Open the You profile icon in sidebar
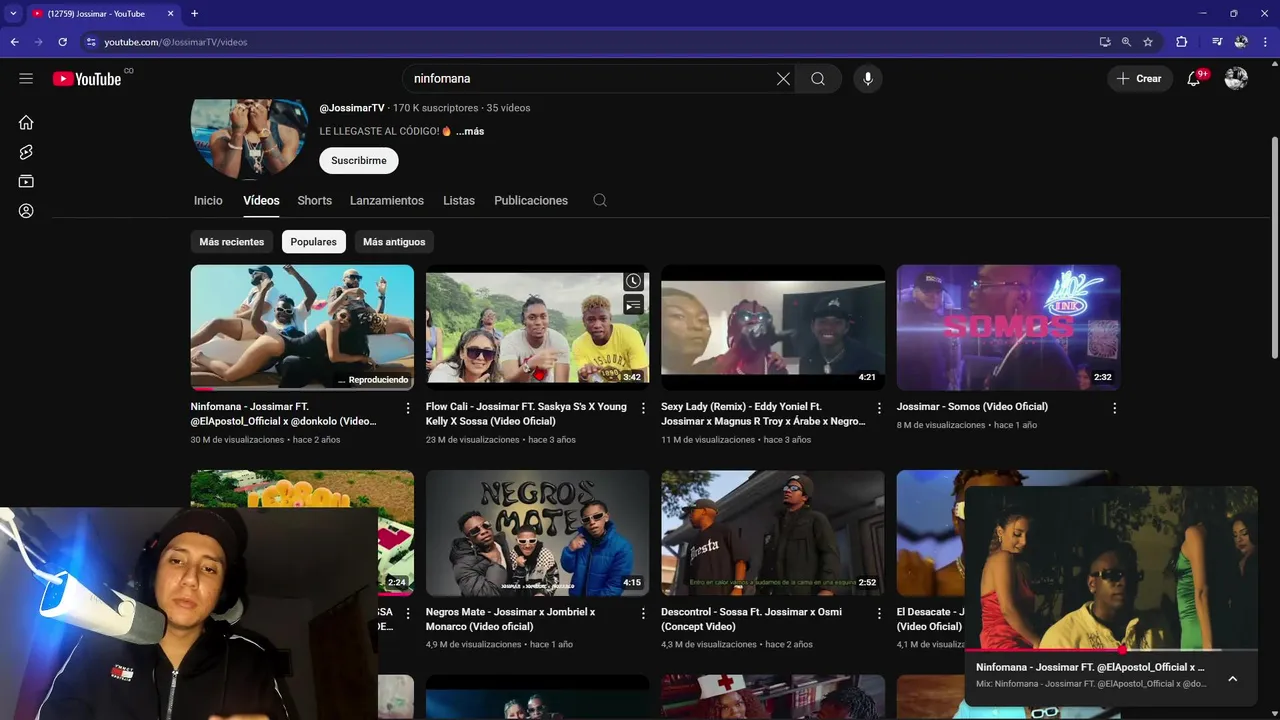 tap(26, 211)
